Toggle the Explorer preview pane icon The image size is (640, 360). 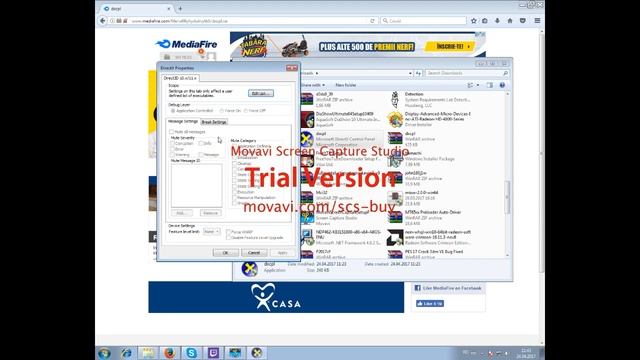pyautogui.click(x=490, y=85)
